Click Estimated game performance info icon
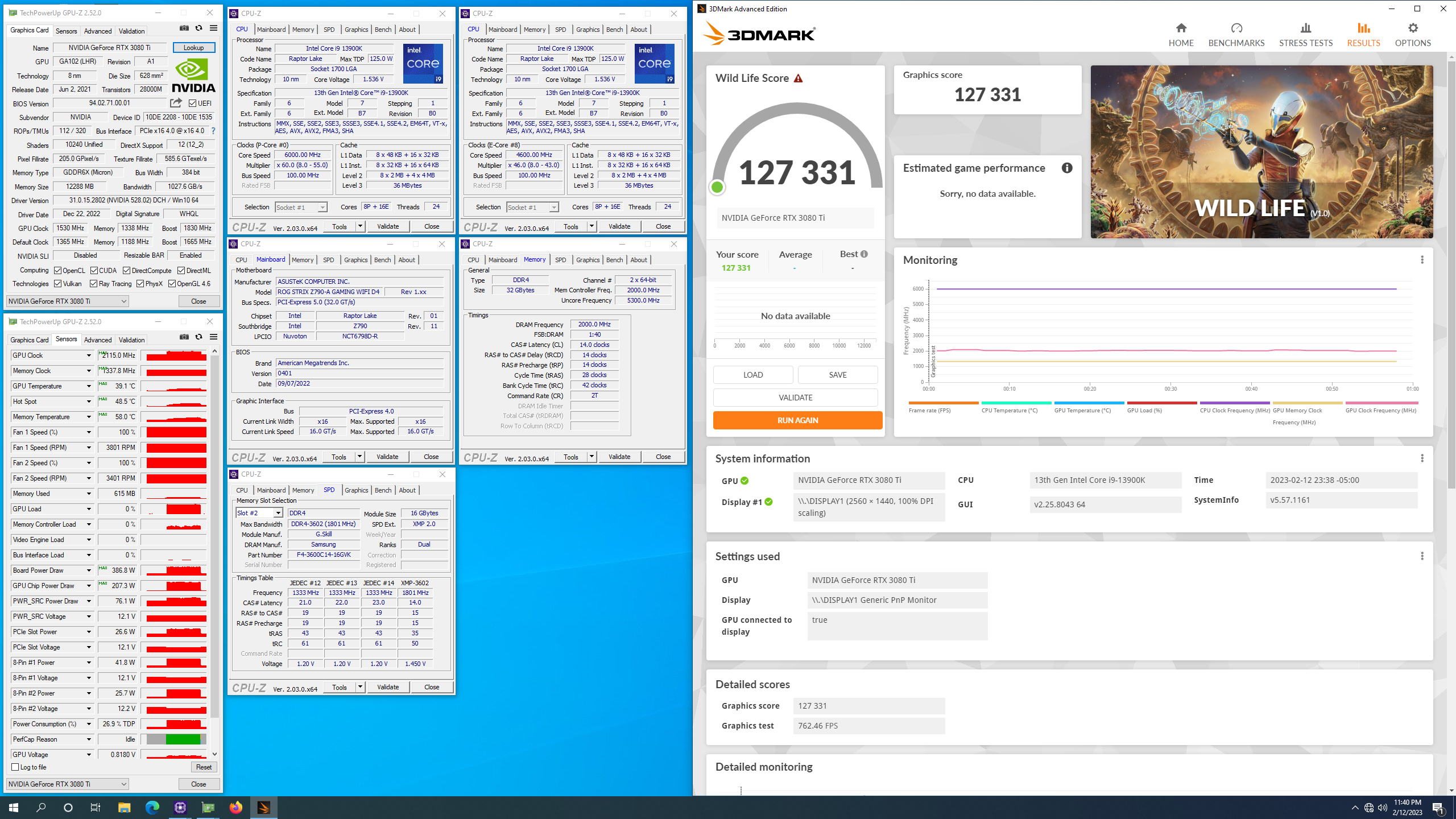1456x819 pixels. (x=1067, y=168)
